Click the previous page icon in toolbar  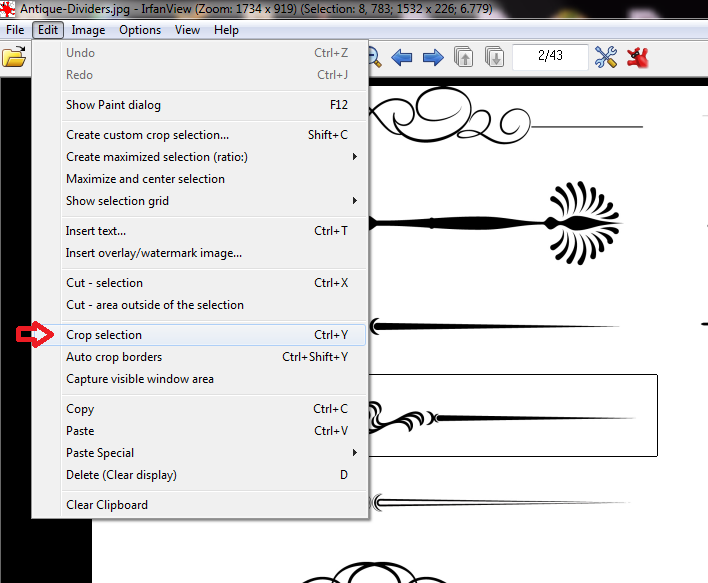point(464,57)
